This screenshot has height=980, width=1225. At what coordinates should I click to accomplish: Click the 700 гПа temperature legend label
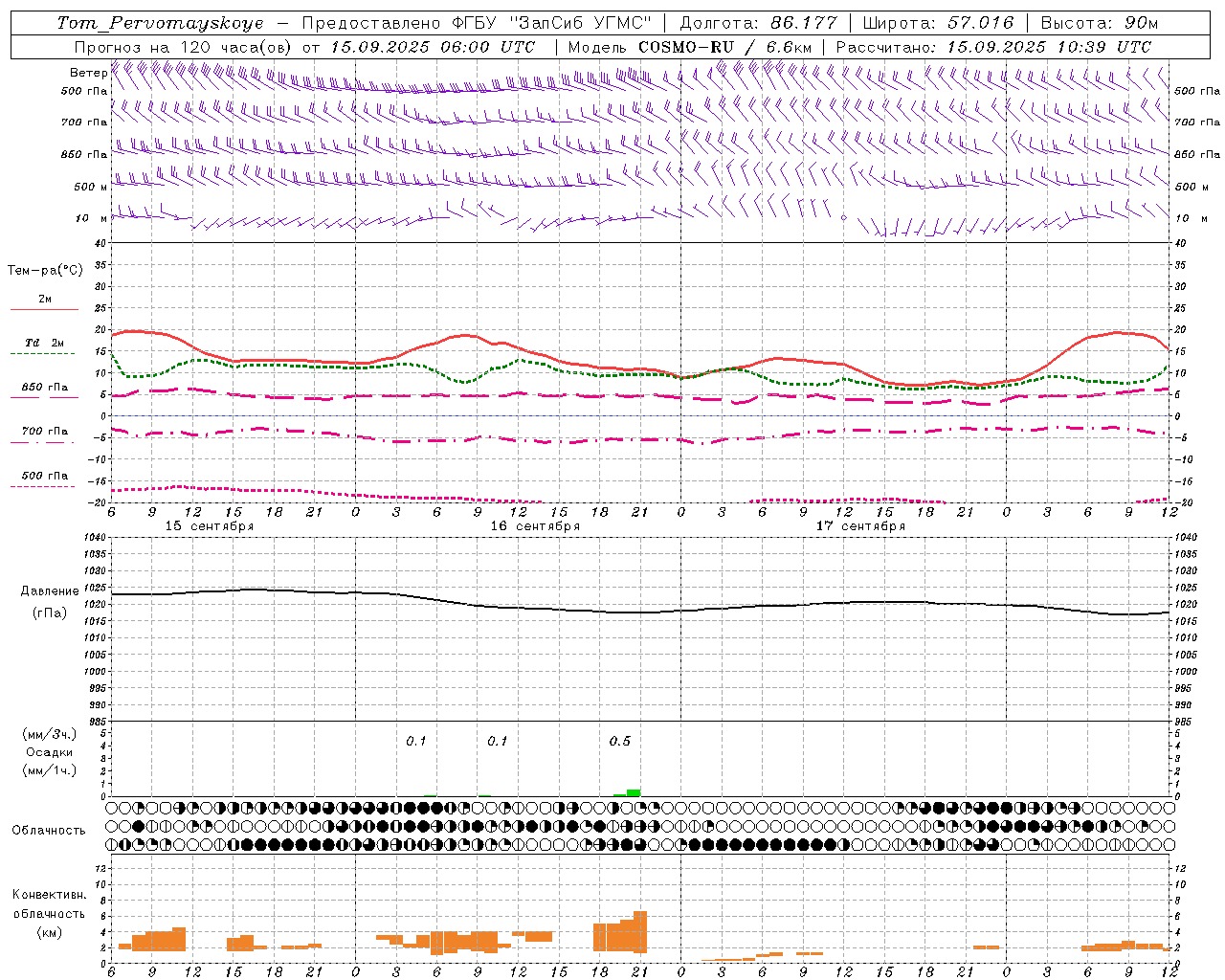pos(45,432)
